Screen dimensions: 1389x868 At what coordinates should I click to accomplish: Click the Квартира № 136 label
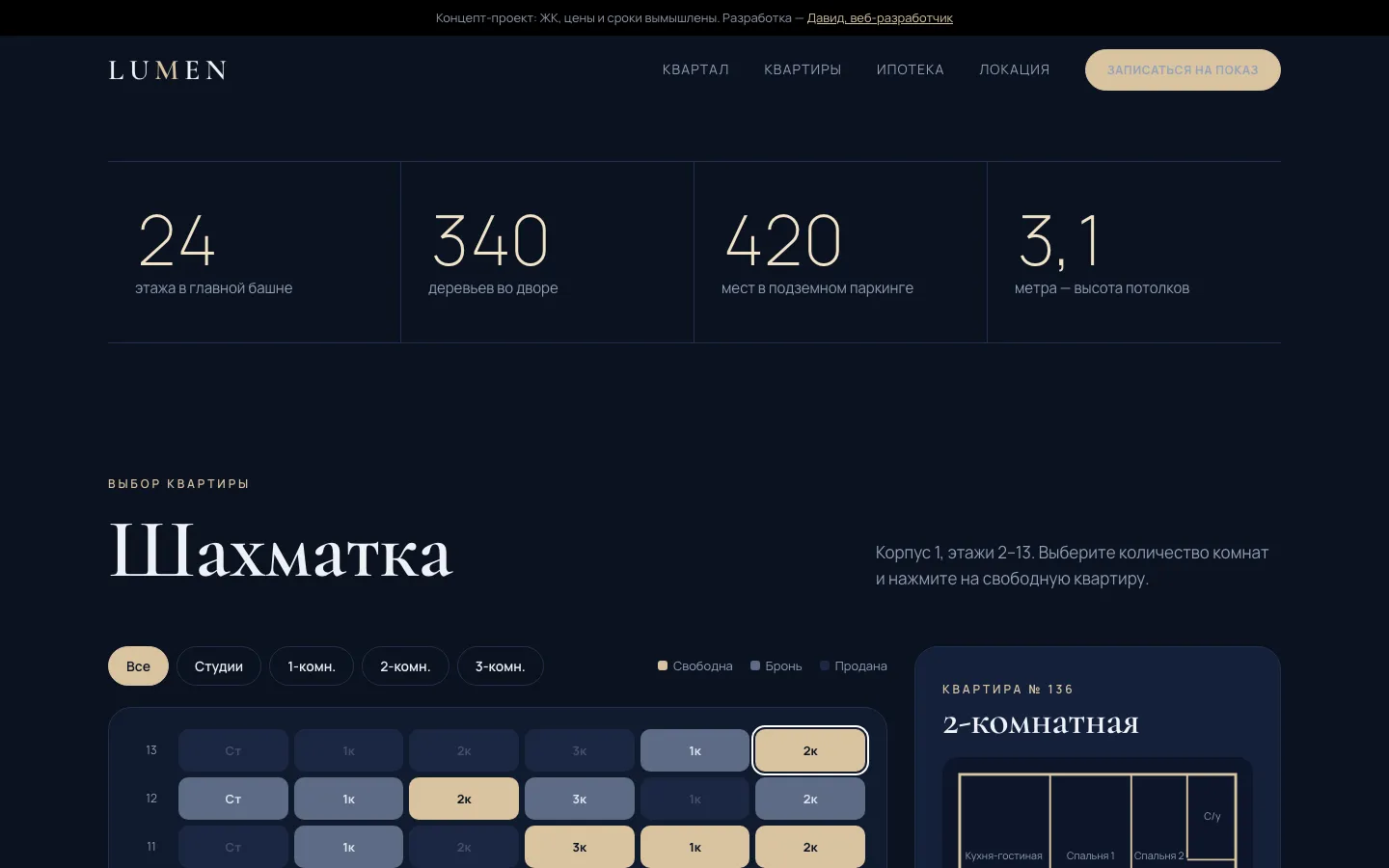point(1008,690)
